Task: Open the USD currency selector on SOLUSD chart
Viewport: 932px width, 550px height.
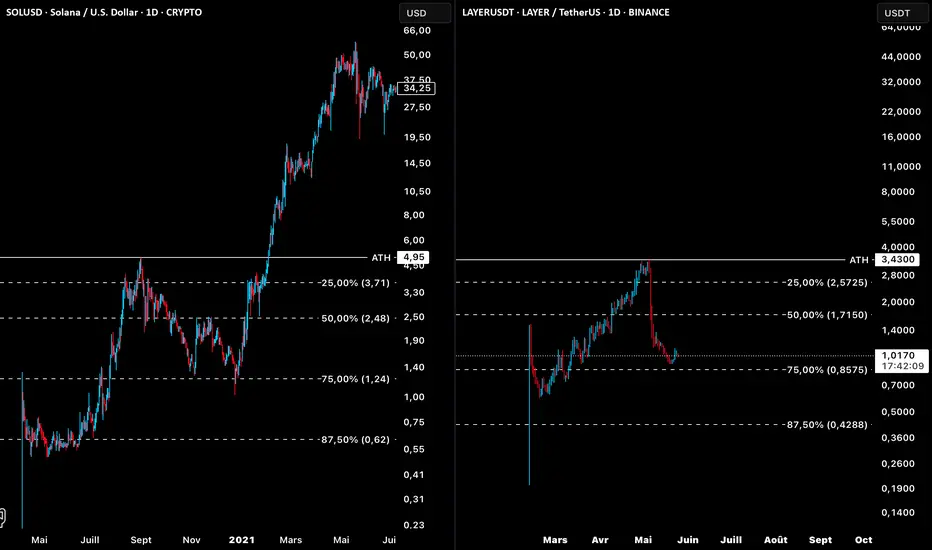Action: pos(424,13)
